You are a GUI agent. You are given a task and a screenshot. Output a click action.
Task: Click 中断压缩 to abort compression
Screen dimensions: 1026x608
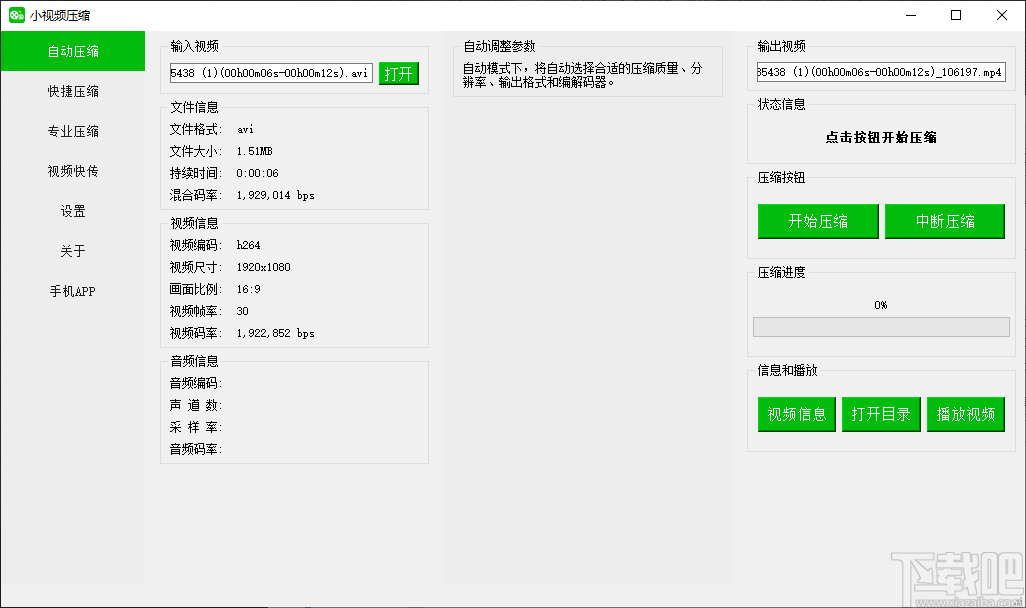pos(944,221)
